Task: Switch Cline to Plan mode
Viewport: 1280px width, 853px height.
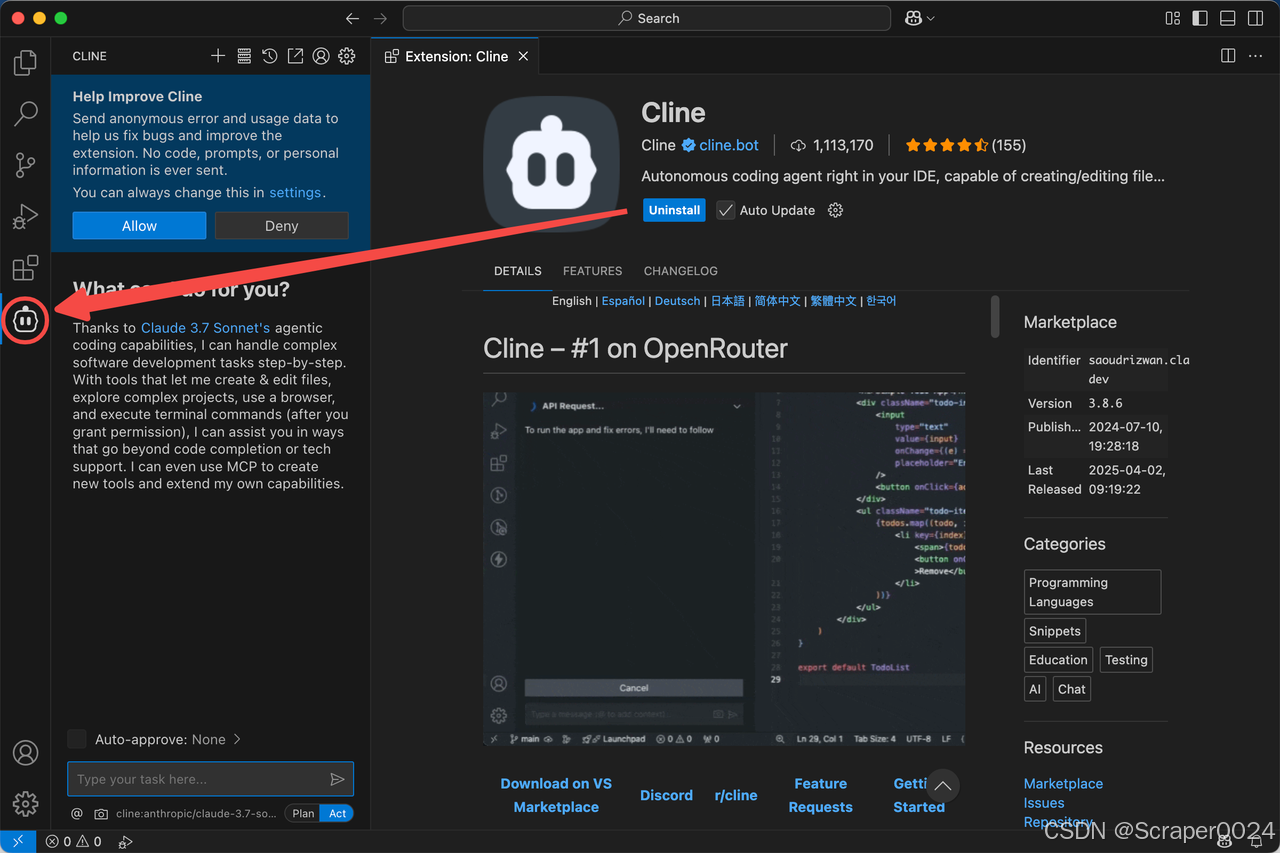Action: coord(303,813)
